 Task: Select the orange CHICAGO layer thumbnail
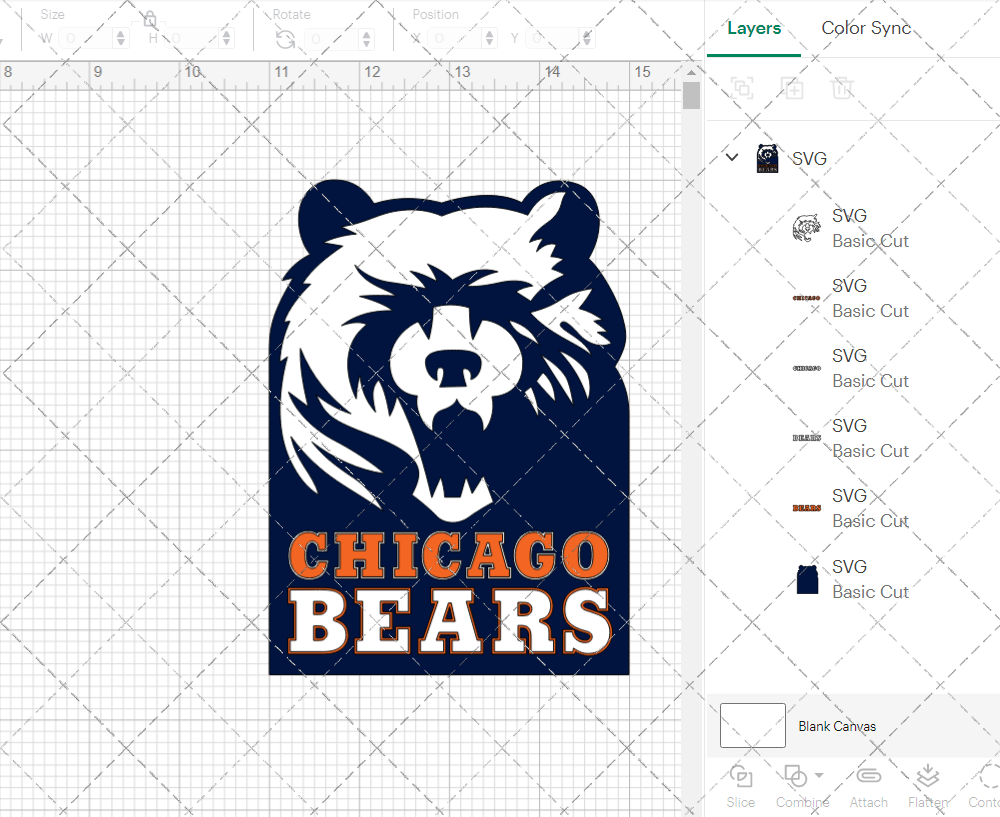click(x=807, y=298)
